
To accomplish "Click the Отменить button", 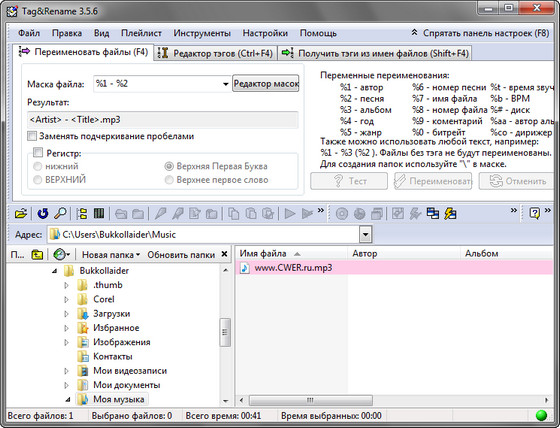I will coord(516,181).
